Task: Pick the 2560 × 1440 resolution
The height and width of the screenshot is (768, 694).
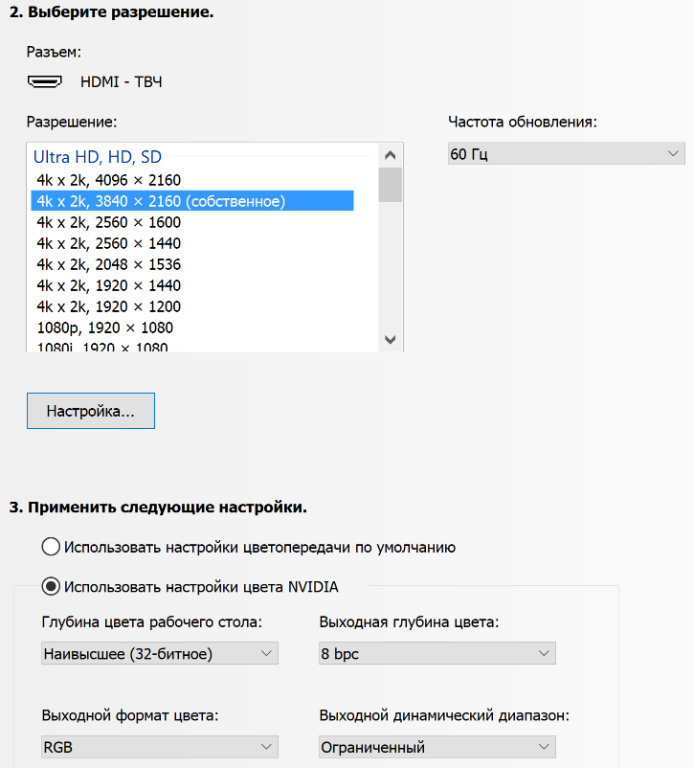Action: 109,243
